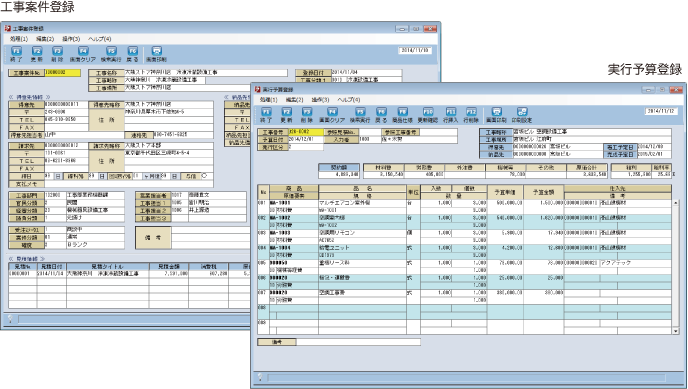This screenshot has height=389, width=688.
Task: Open 処理(1) menu in 工事案件登録 window
Action: [x=19, y=39]
